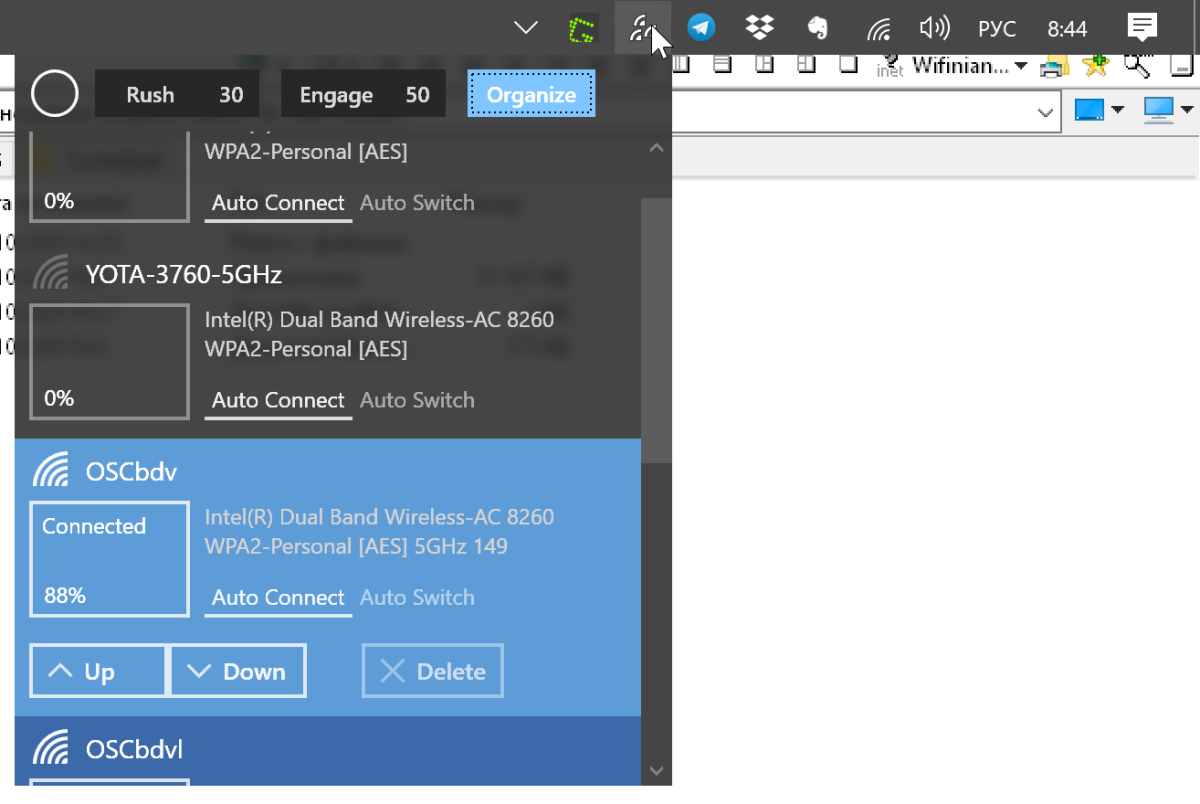The height and width of the screenshot is (804, 1200).
Task: Enable Auto Switch for YOTA-3760-5GHz
Action: (417, 400)
